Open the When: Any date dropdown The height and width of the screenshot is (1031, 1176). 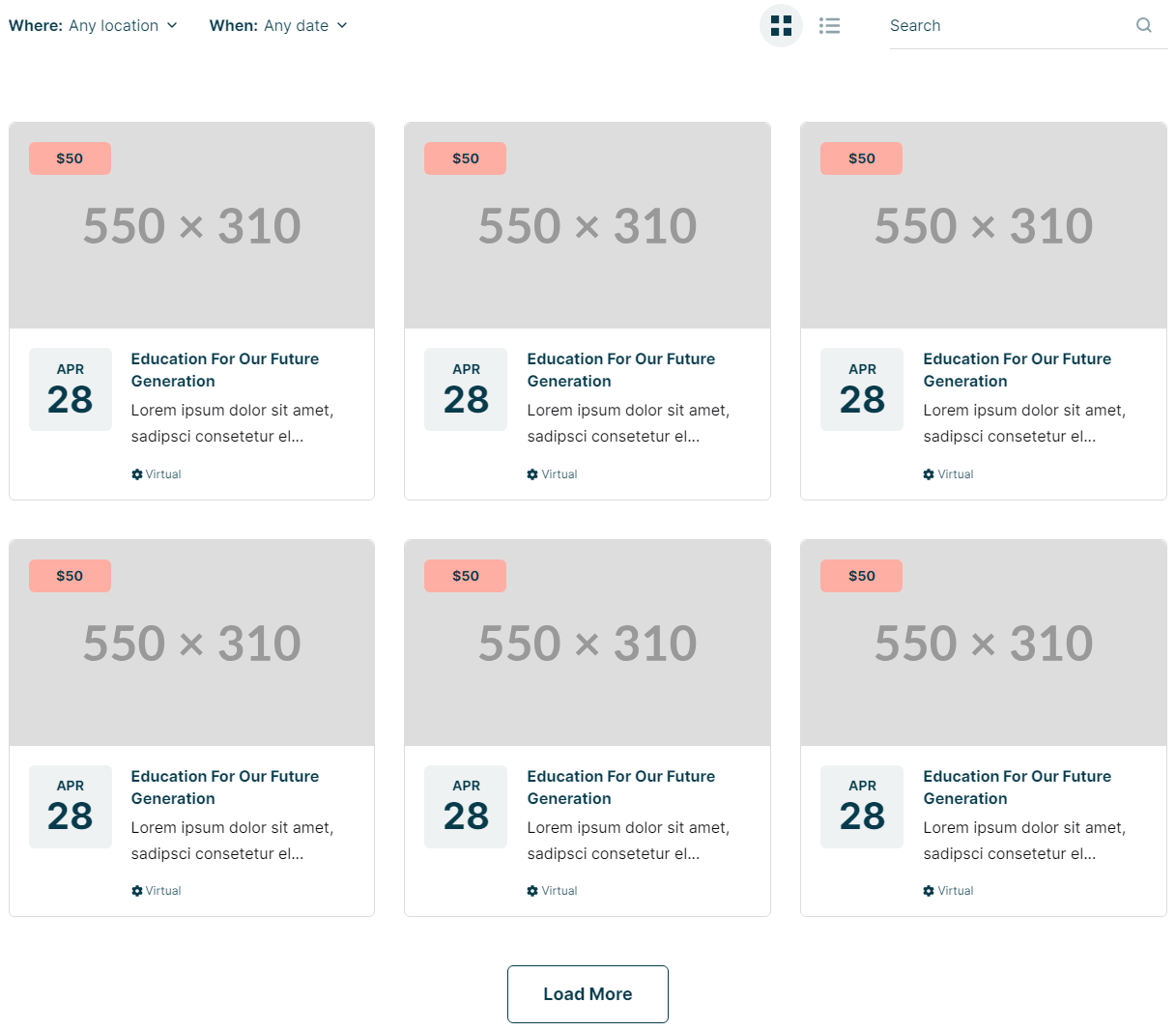tap(278, 25)
